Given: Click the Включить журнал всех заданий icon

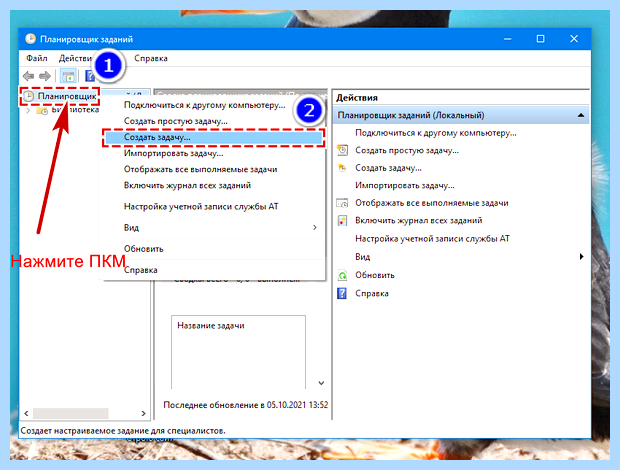Looking at the screenshot, I should point(342,221).
